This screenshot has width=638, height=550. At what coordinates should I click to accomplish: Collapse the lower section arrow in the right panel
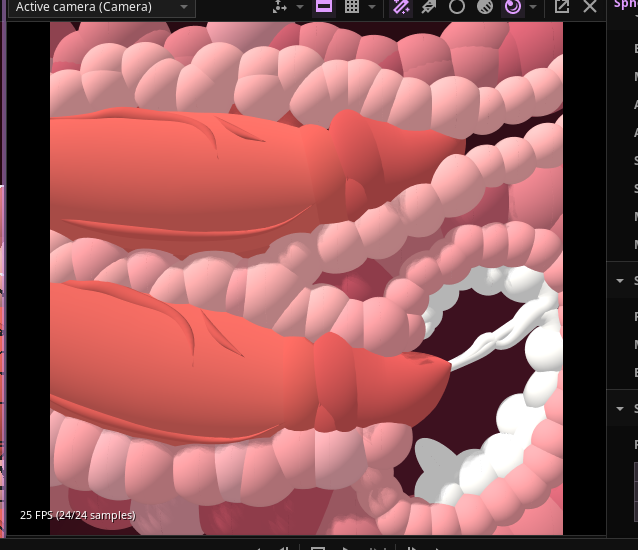pos(620,408)
